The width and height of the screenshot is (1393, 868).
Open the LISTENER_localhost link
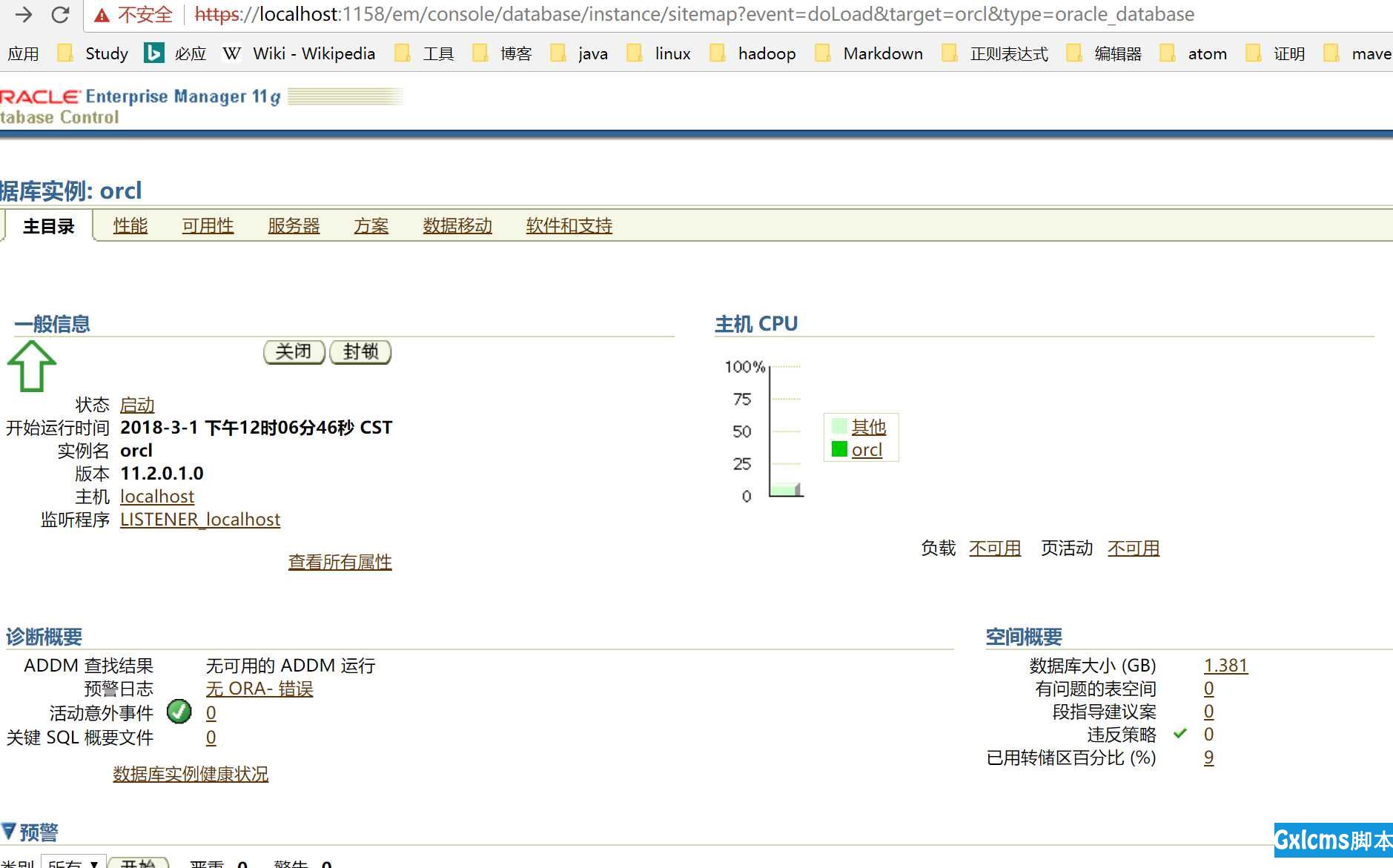[x=200, y=520]
